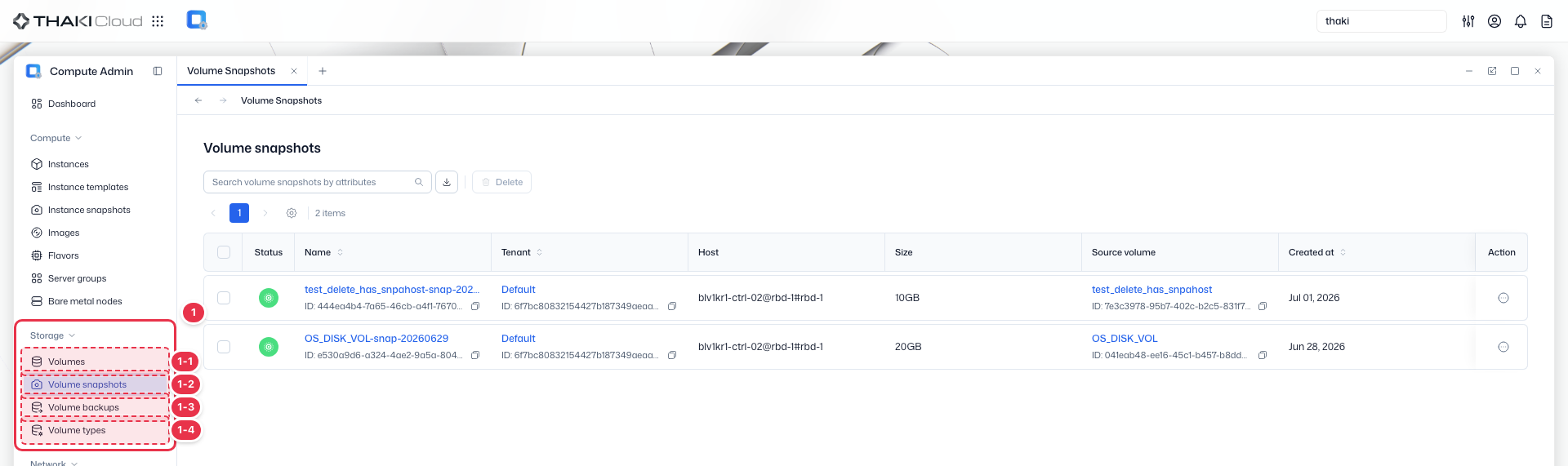Toggle the select-all header checkbox
This screenshot has height=466, width=1568.
pos(224,252)
